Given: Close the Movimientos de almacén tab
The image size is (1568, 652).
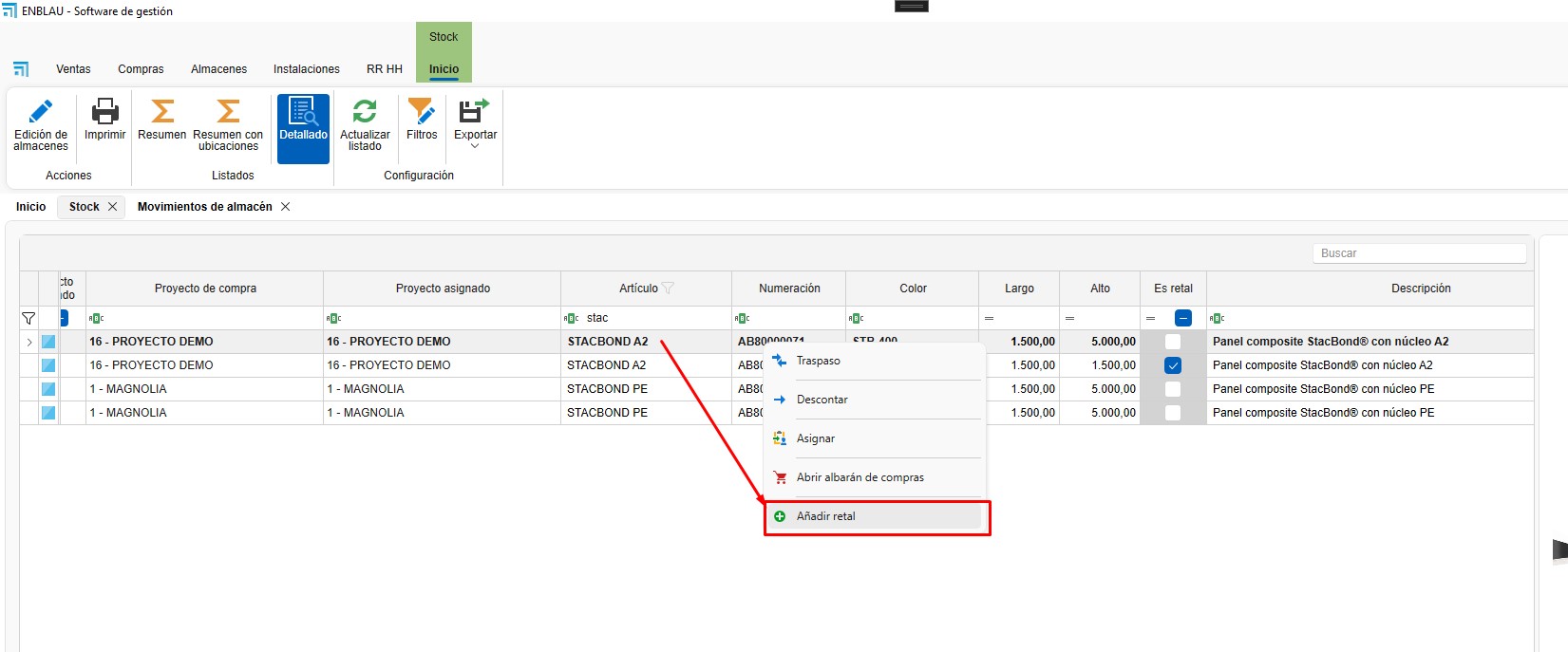Looking at the screenshot, I should pyautogui.click(x=285, y=207).
